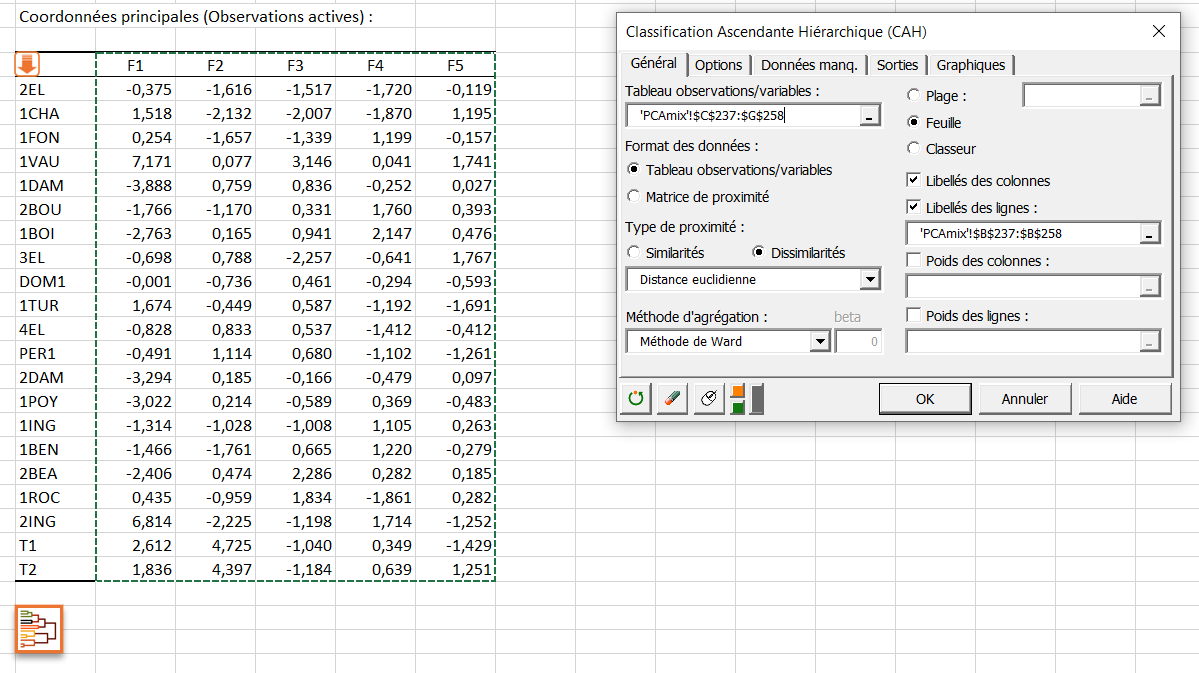1199x673 pixels.
Task: Click the range selector button for Tableau observations/variables
Action: click(870, 117)
